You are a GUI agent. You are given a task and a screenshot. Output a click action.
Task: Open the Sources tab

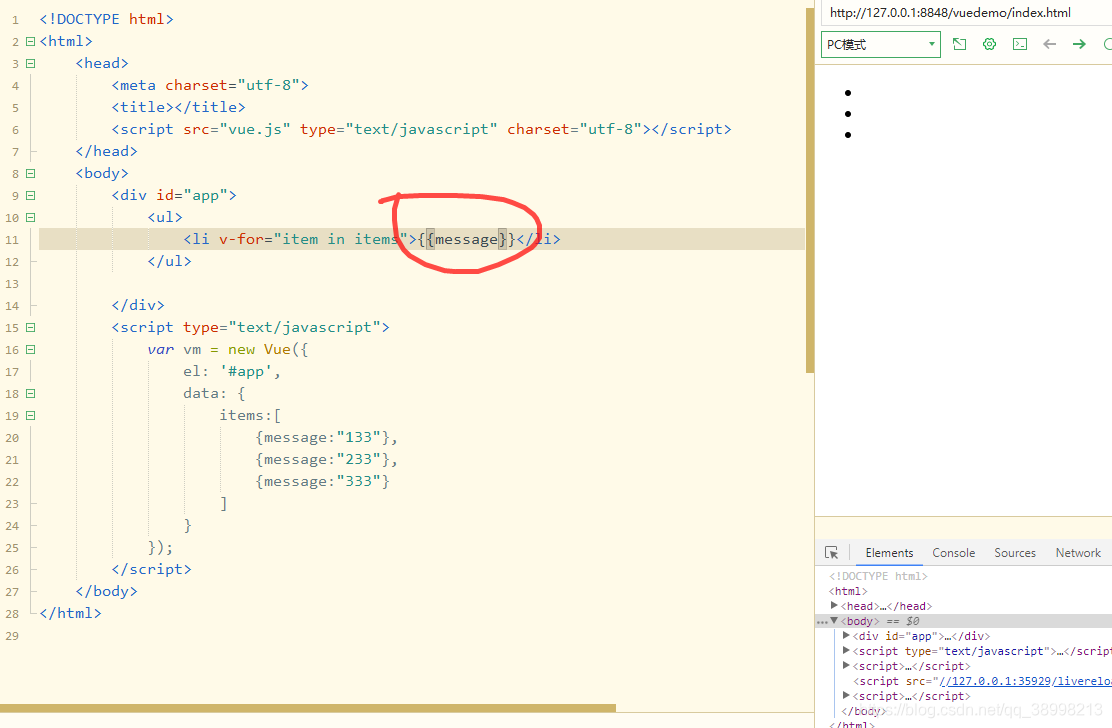click(1015, 553)
